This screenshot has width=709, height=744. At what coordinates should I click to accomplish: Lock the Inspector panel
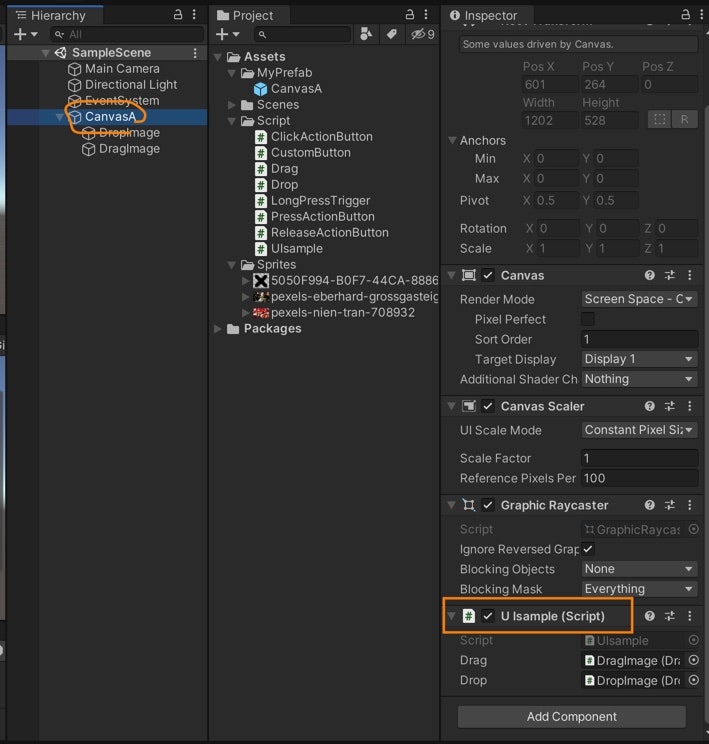686,15
